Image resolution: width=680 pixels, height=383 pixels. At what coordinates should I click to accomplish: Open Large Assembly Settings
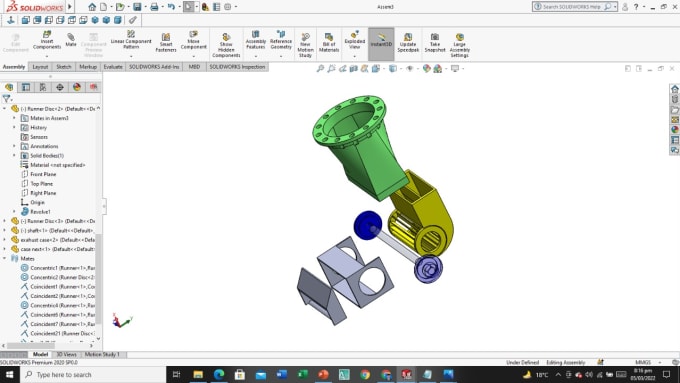tap(460, 45)
